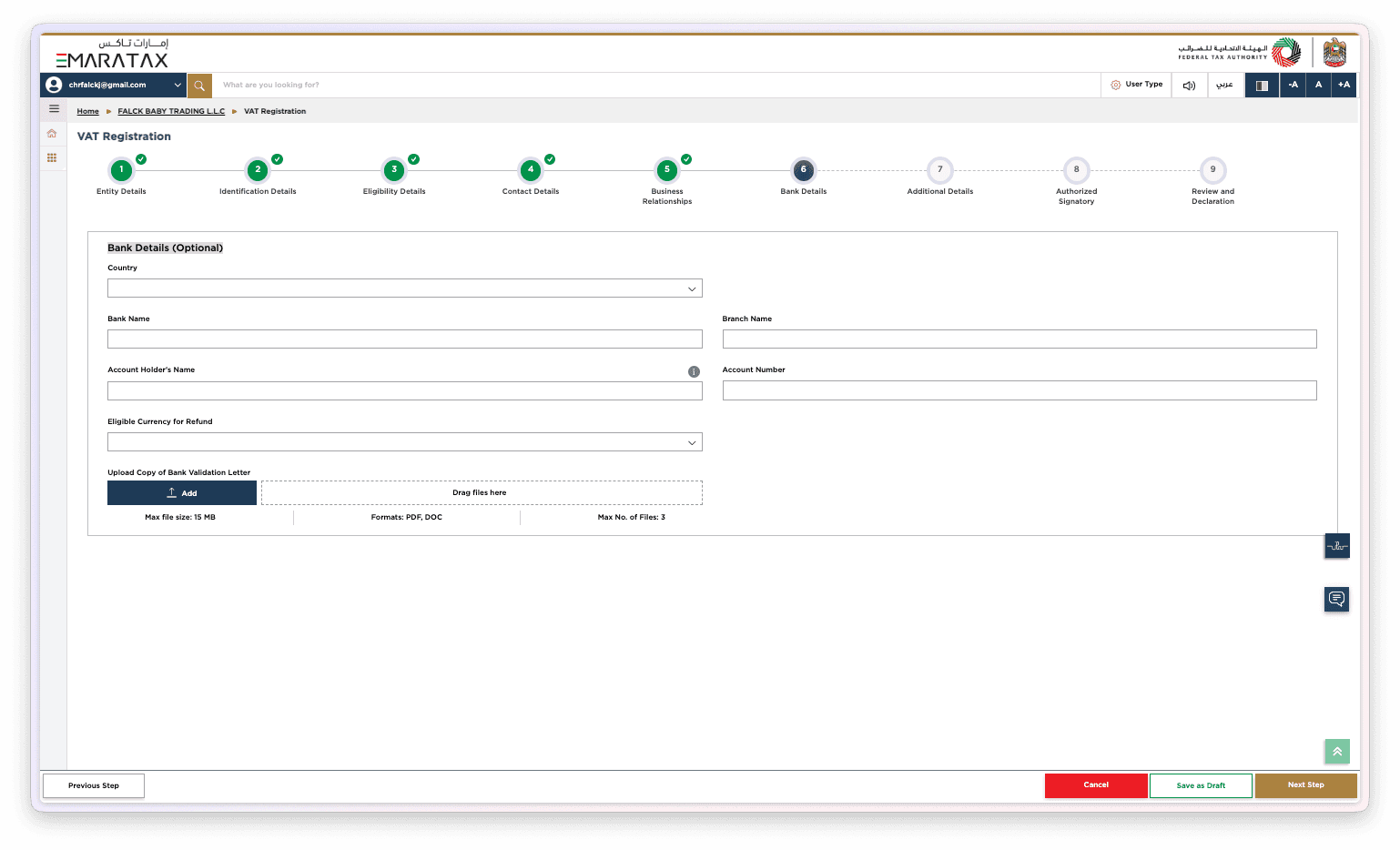Click the search magnifier icon
Viewport: 1400px width, 850px height.
(x=199, y=86)
